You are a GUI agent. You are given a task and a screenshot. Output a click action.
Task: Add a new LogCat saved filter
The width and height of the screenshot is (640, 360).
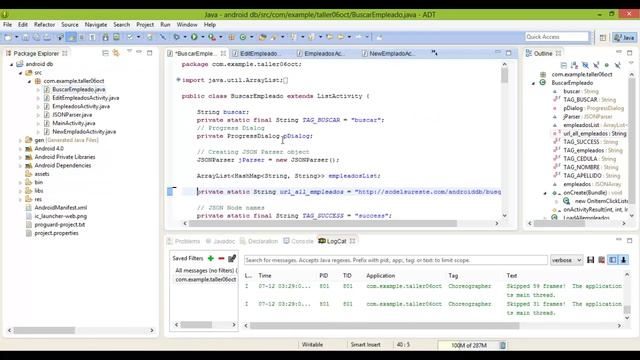tap(211, 258)
